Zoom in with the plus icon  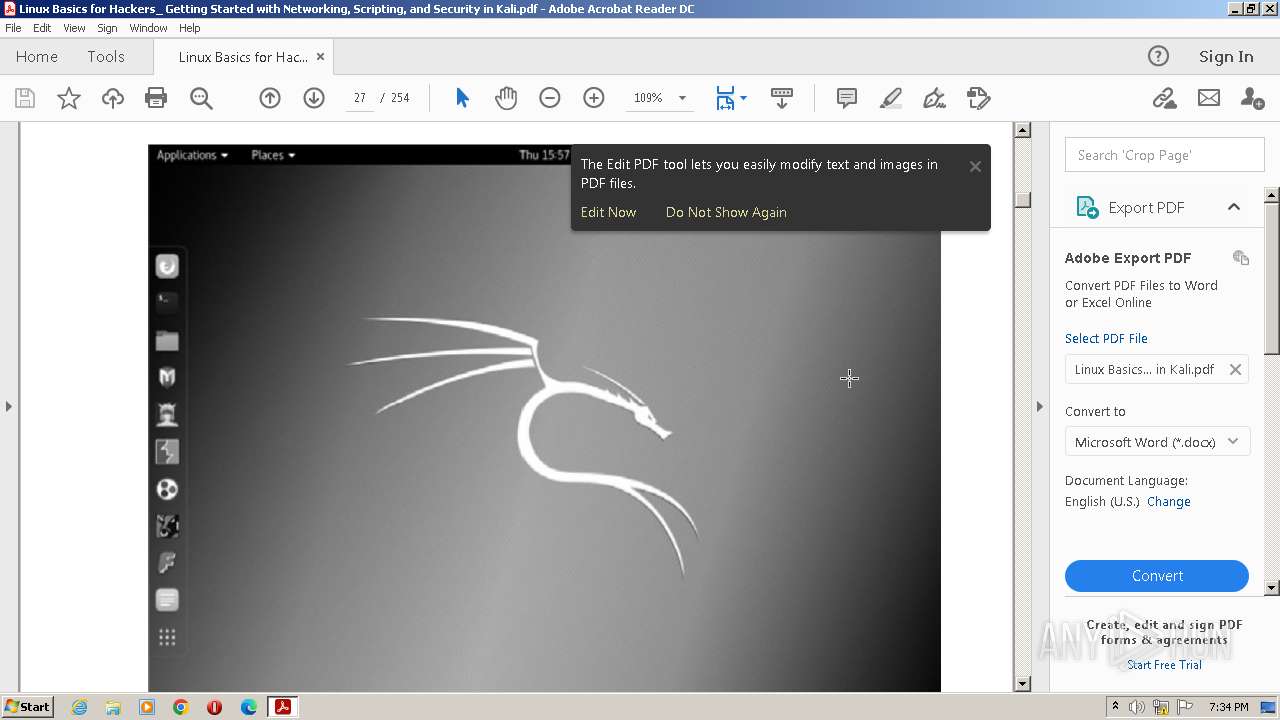tap(594, 98)
